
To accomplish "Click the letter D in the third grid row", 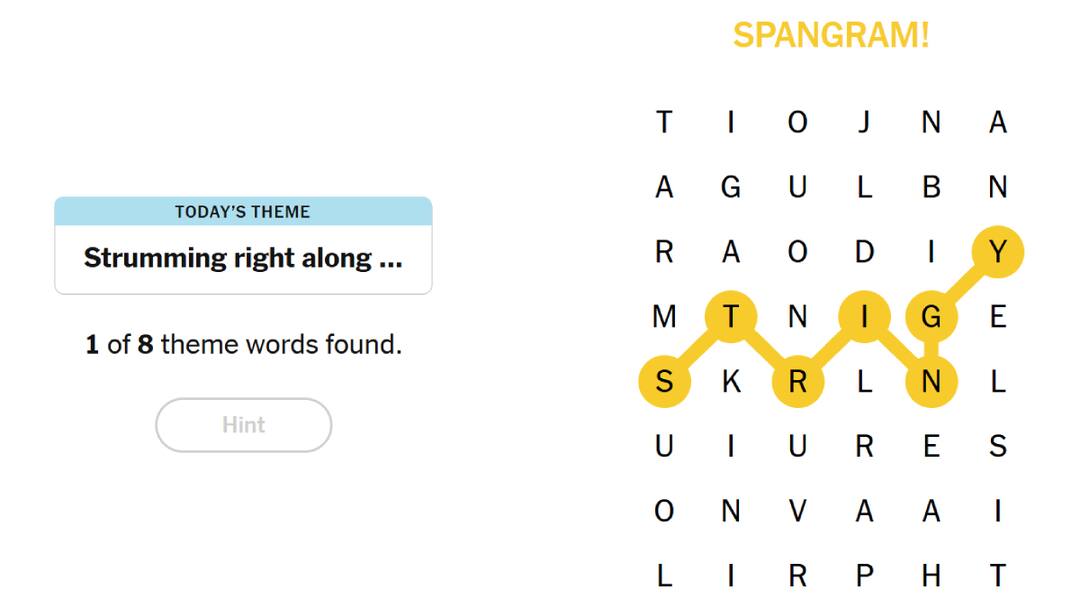I will tap(864, 252).
